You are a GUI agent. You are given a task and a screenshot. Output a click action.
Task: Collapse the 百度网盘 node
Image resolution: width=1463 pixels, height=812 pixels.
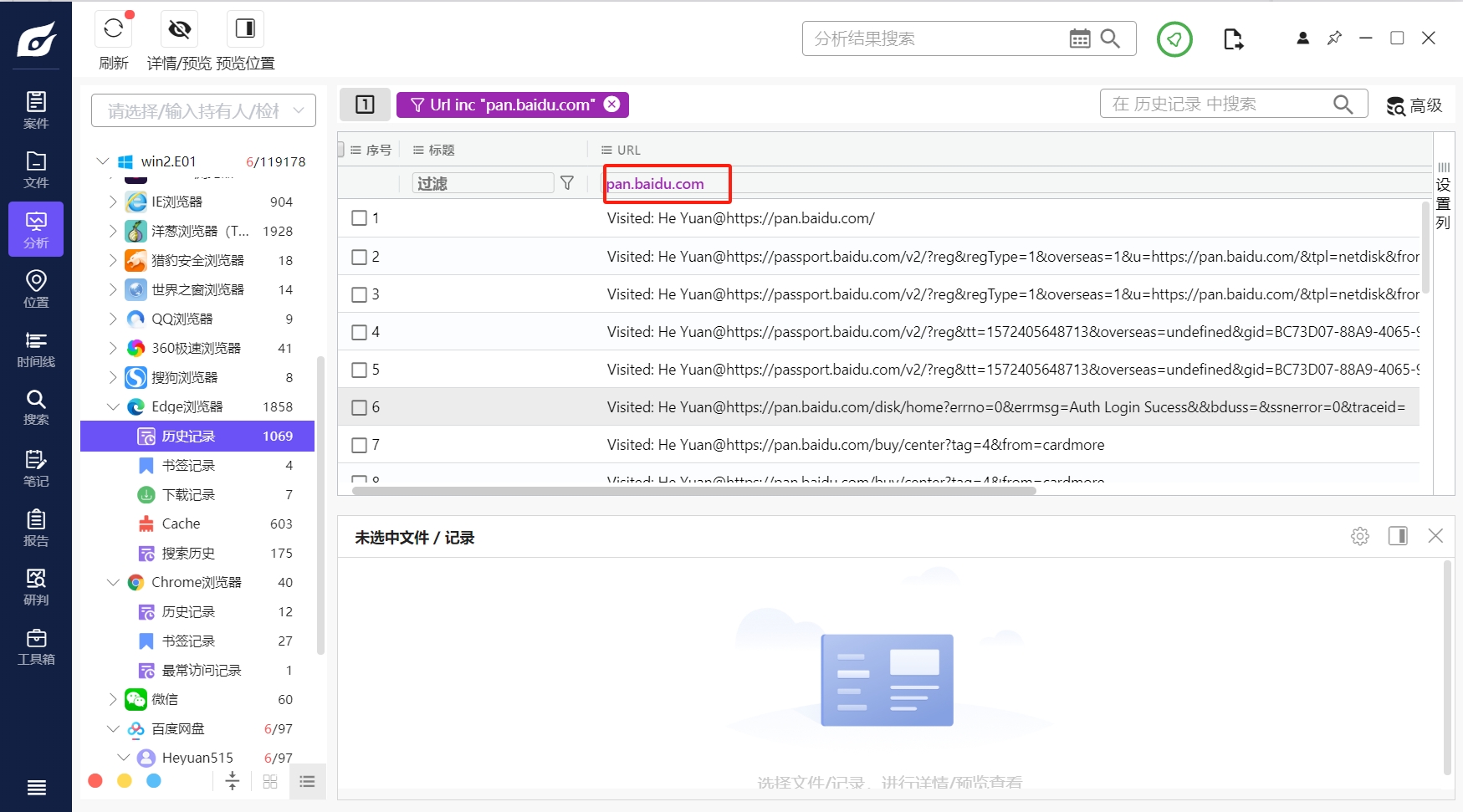click(x=113, y=728)
